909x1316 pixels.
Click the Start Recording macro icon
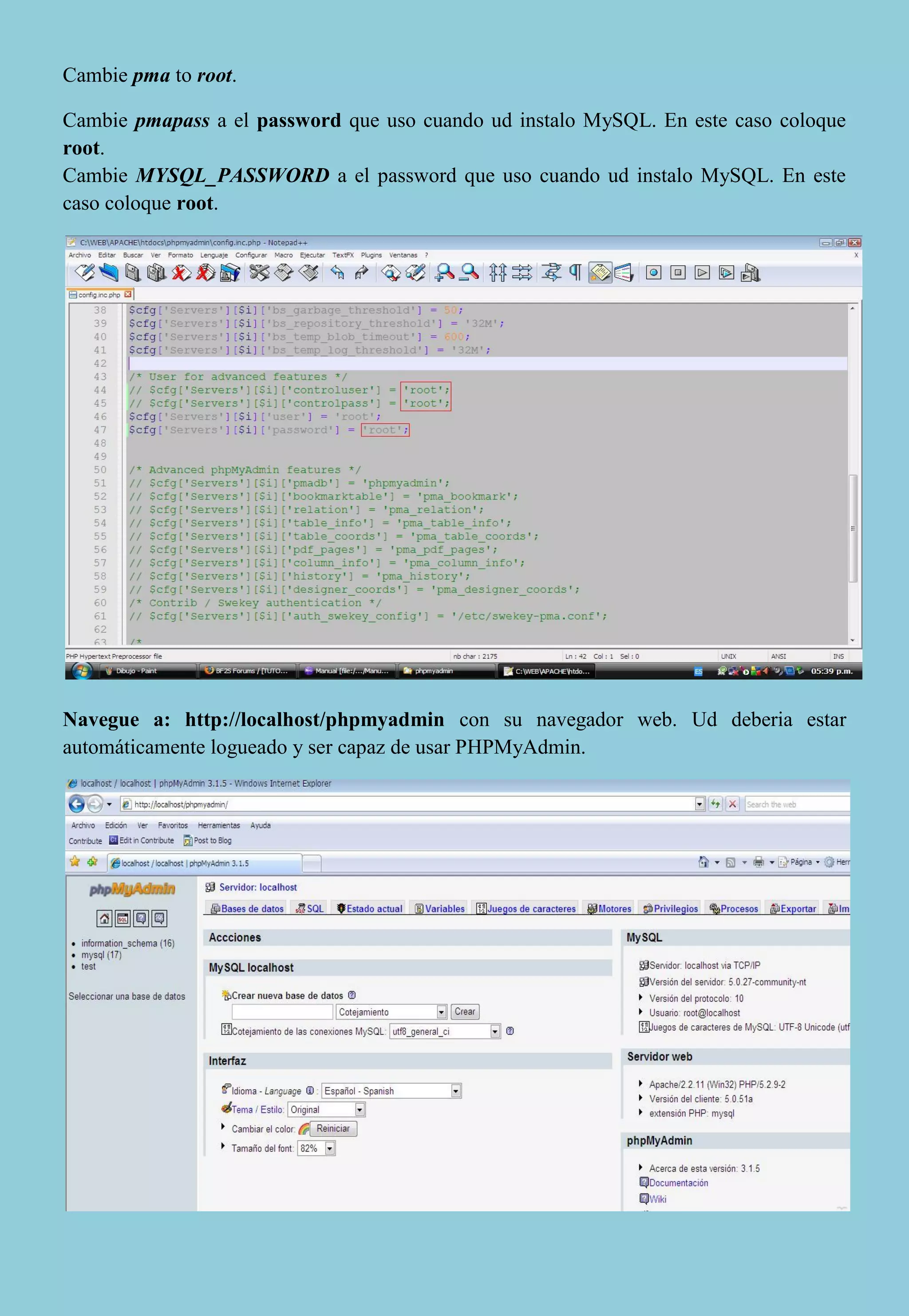pos(653,272)
